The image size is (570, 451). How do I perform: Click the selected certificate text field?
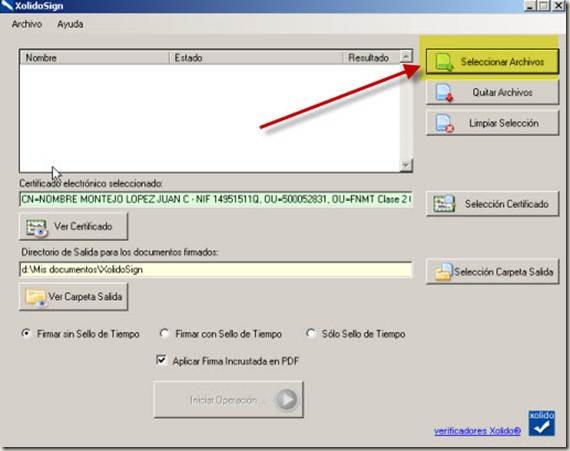[216, 200]
